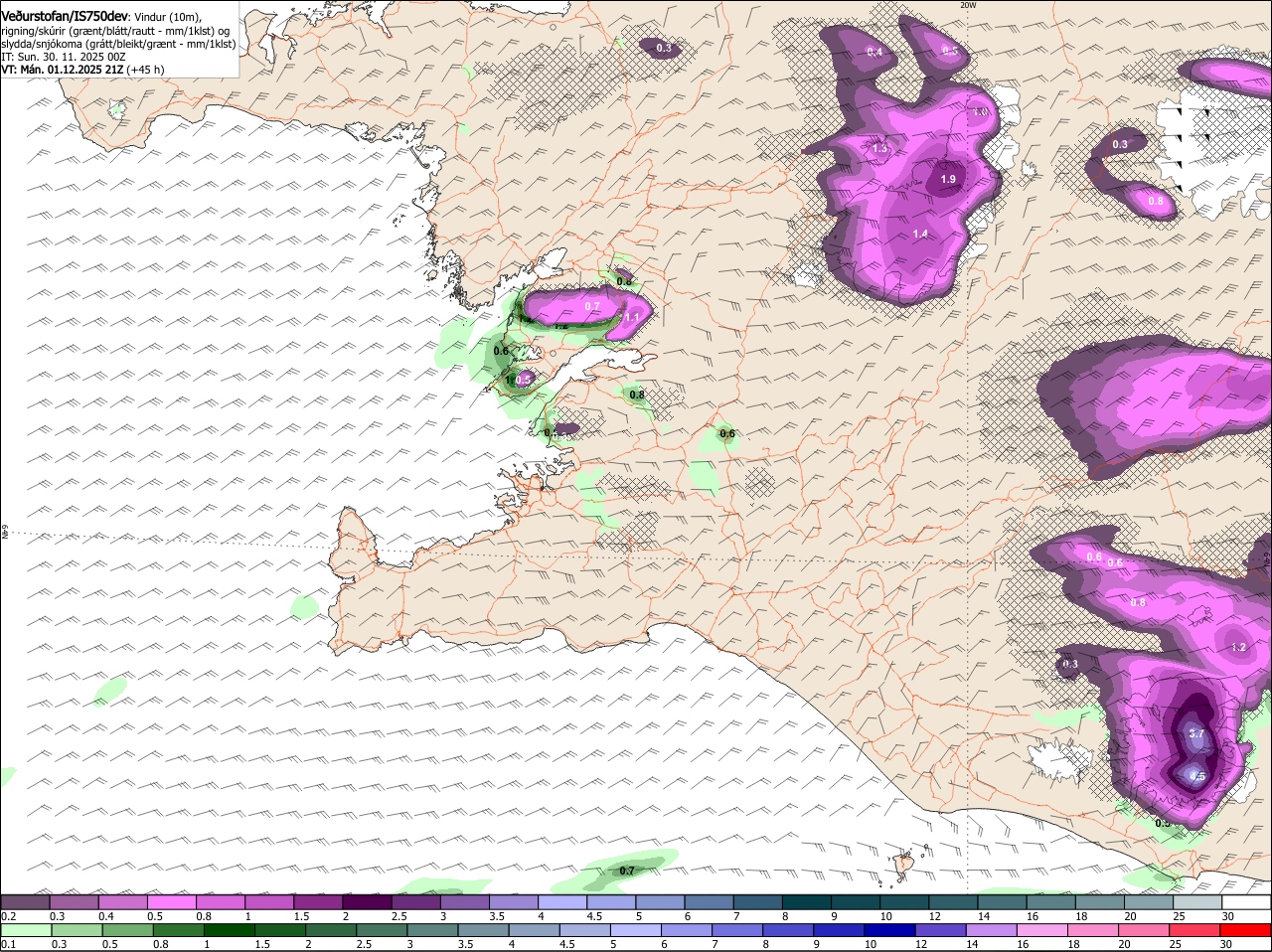Click the 'VT: Mán. 01.12.2025 21Z (+45 h)' line
The image size is (1272, 952).
pyautogui.click(x=82, y=70)
